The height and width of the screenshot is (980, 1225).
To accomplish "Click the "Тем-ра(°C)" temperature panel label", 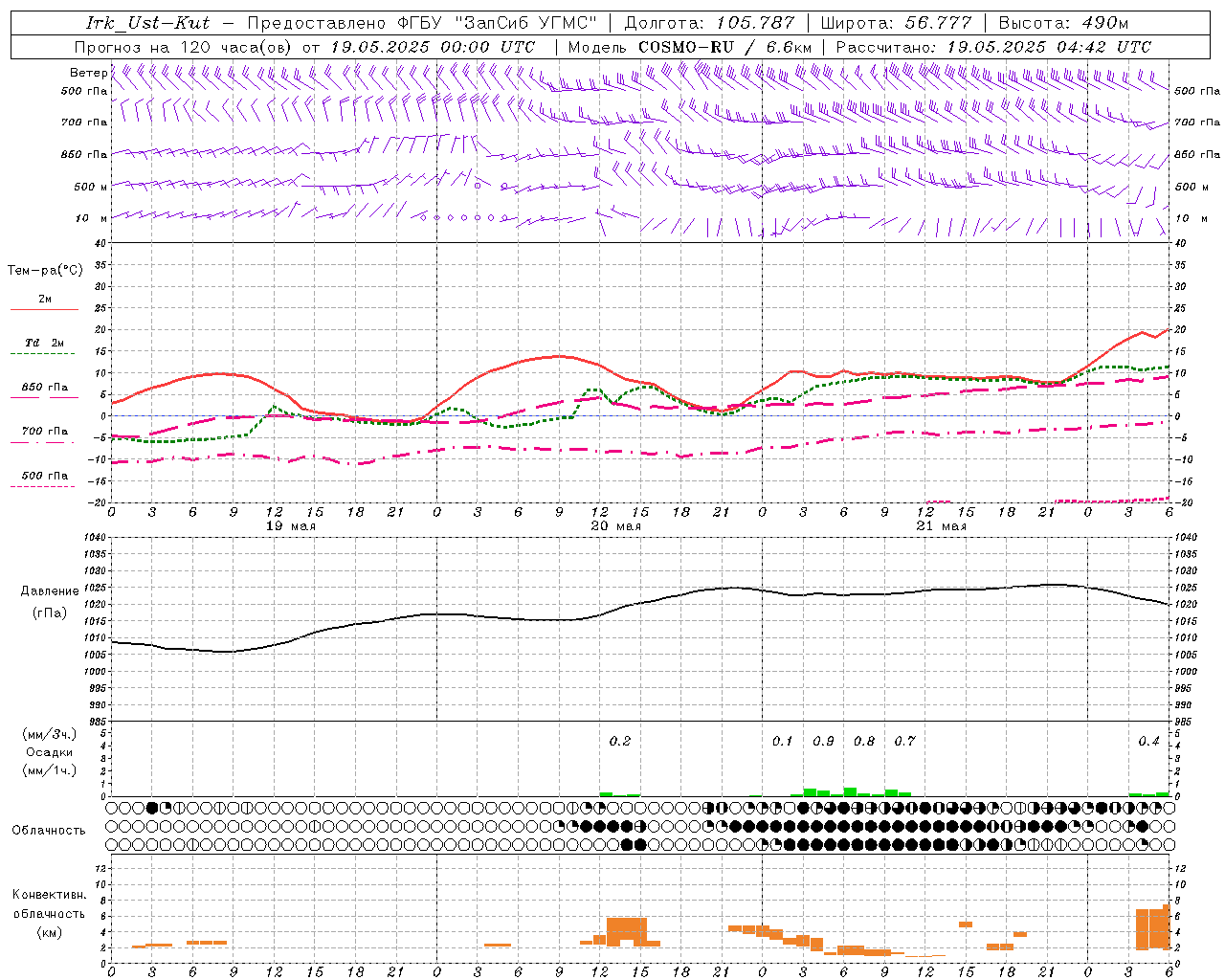I will (x=45, y=271).
